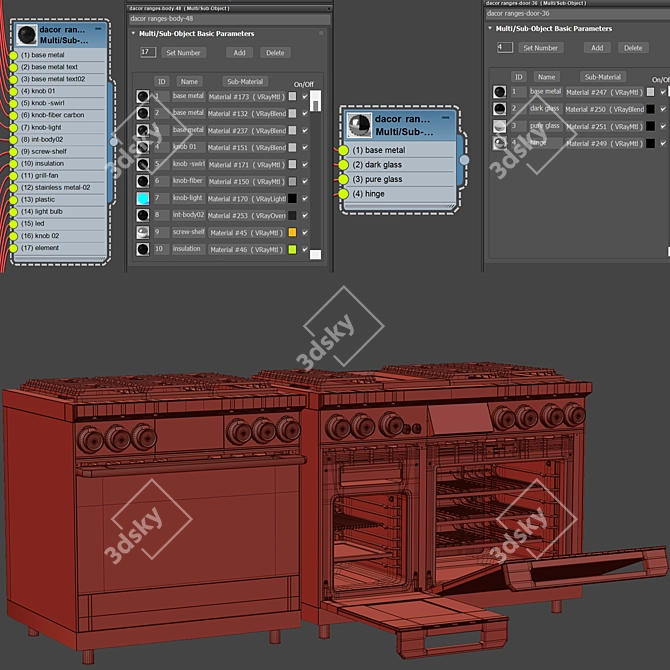Collapse the body Multi/Sub node with minus icon

[98, 29]
